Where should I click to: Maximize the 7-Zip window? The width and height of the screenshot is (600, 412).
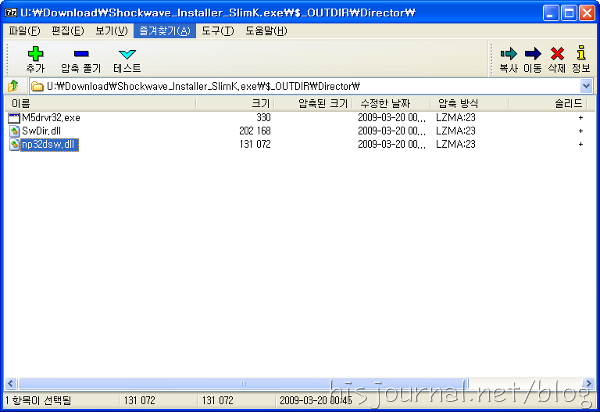click(569, 13)
